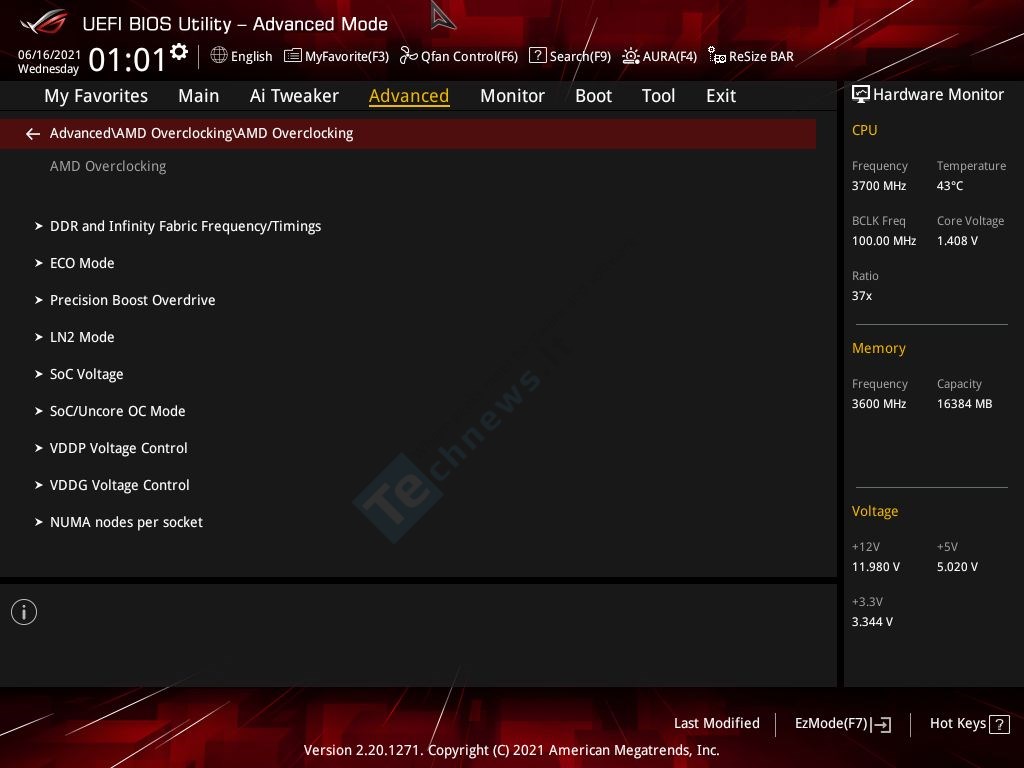The width and height of the screenshot is (1024, 768).
Task: Click Last Modified button
Action: 716,724
